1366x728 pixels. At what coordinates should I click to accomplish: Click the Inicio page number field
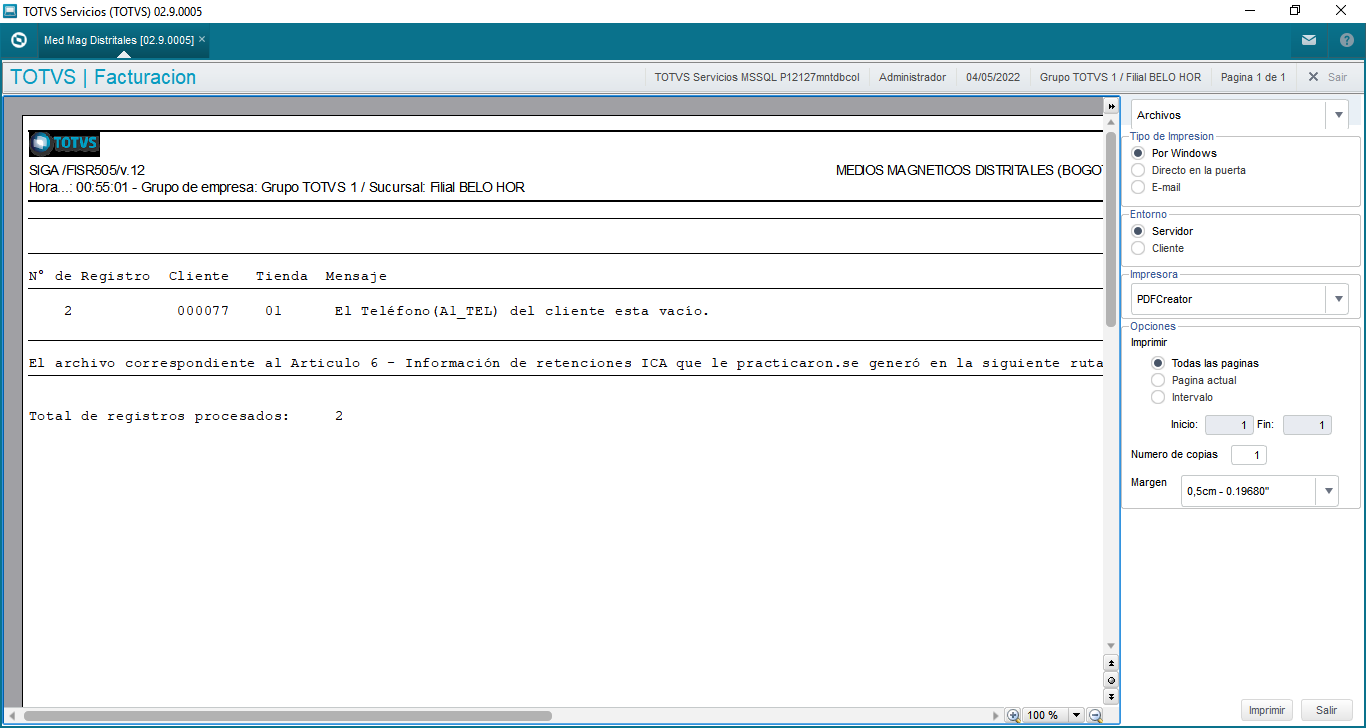coord(1229,425)
